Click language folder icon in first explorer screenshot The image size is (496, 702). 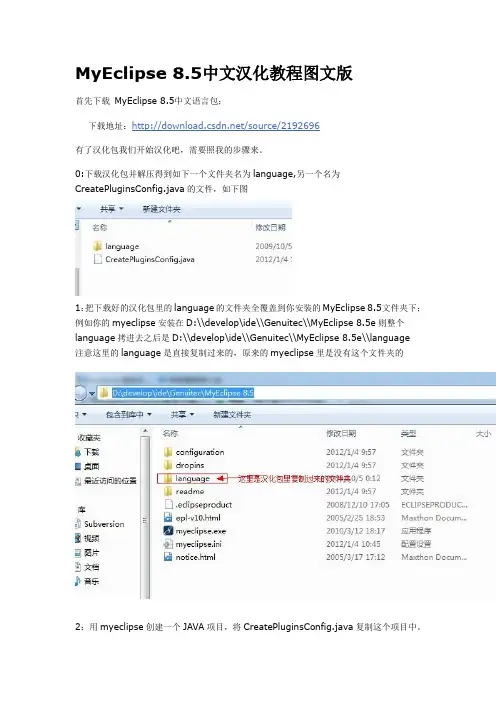point(98,246)
